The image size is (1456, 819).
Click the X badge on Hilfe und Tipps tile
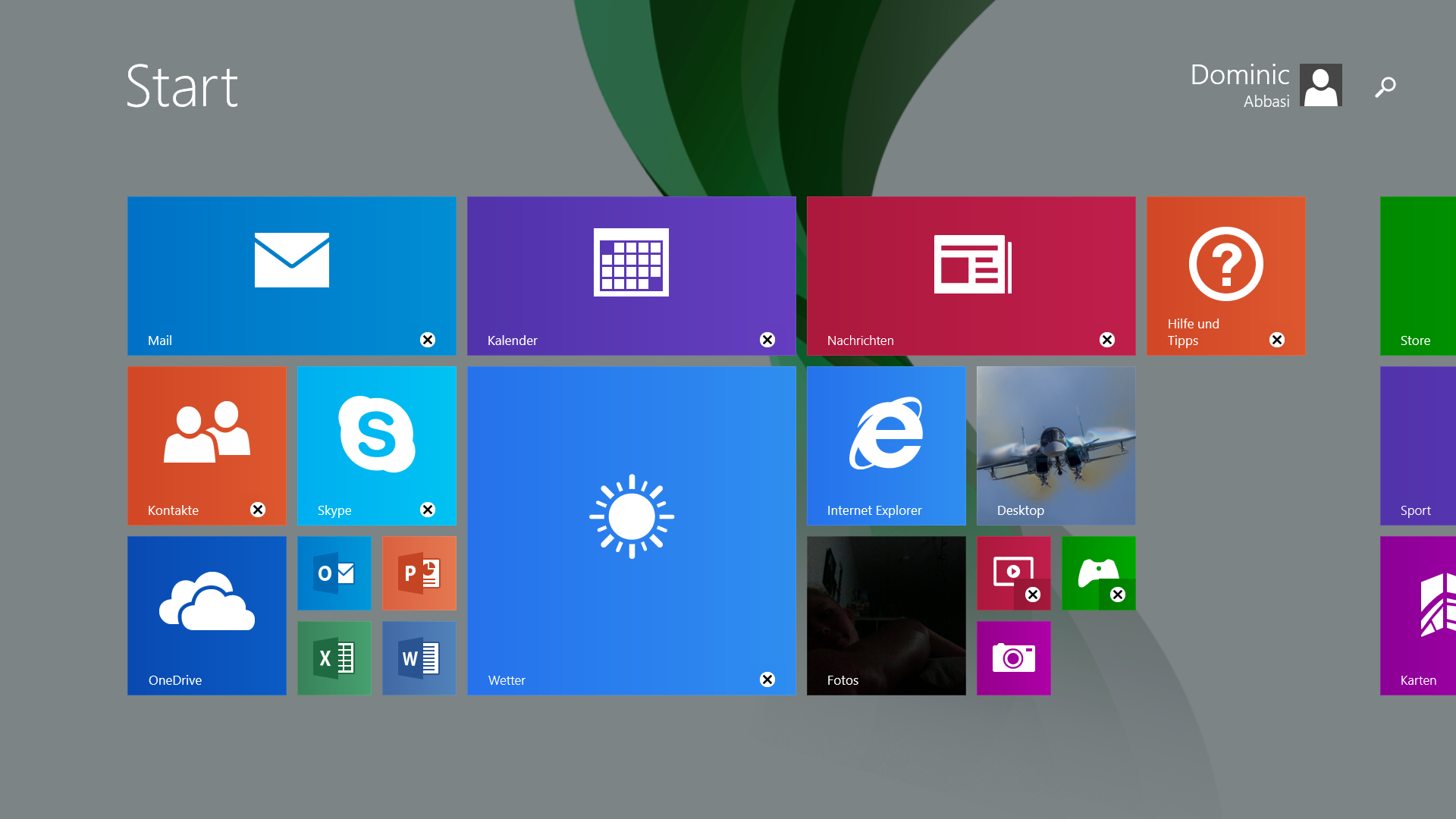tap(1277, 340)
